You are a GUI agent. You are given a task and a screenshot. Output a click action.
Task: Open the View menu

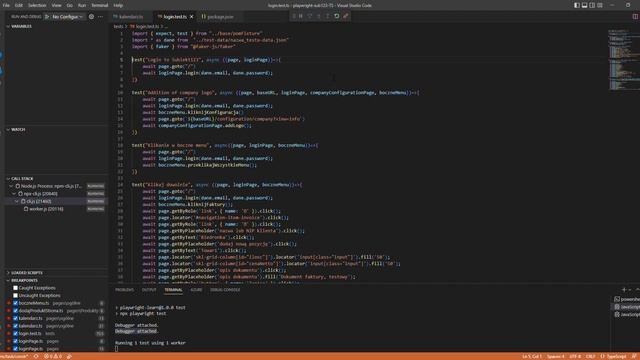[x=56, y=5]
